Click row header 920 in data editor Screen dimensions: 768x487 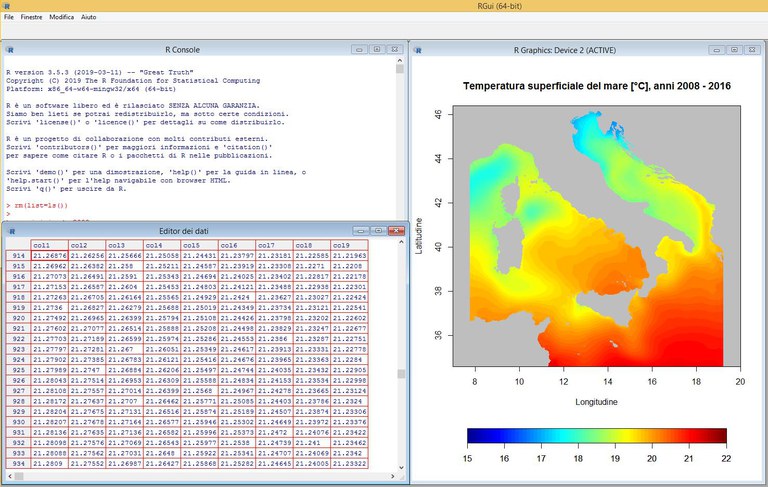point(18,318)
